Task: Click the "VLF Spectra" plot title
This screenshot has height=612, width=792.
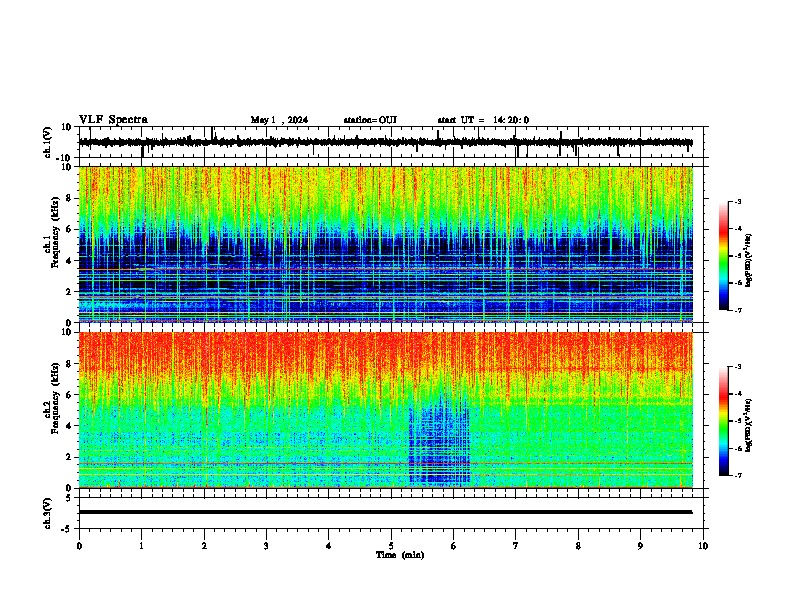Action: click(x=113, y=120)
